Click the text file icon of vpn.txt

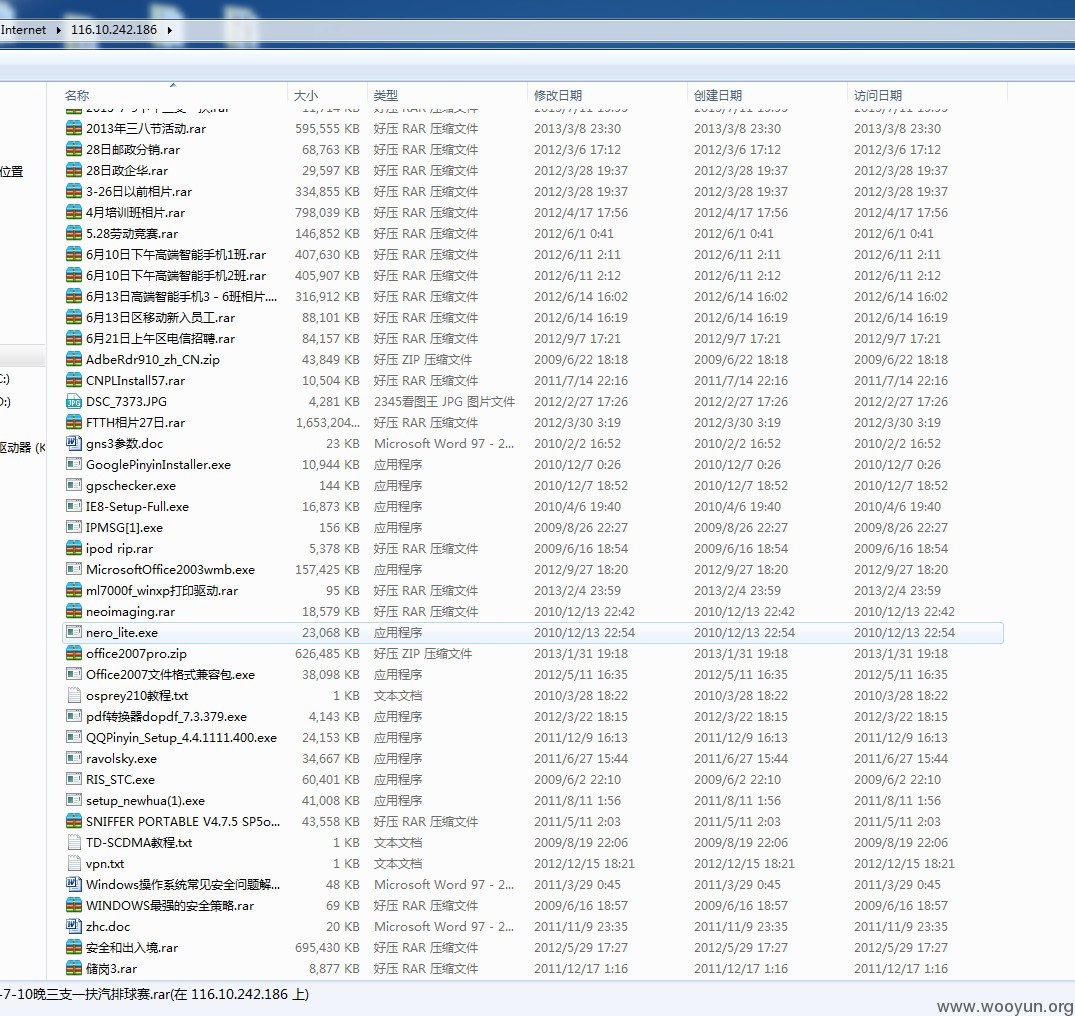(x=73, y=863)
